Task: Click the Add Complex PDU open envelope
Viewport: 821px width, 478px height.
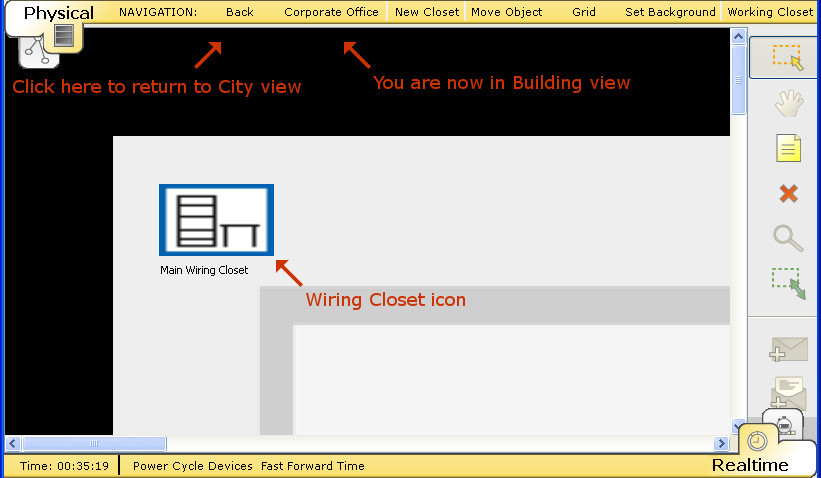Action: 789,392
